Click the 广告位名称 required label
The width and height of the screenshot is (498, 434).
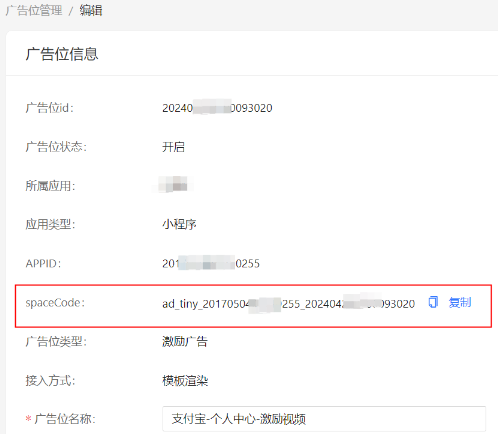point(61,419)
